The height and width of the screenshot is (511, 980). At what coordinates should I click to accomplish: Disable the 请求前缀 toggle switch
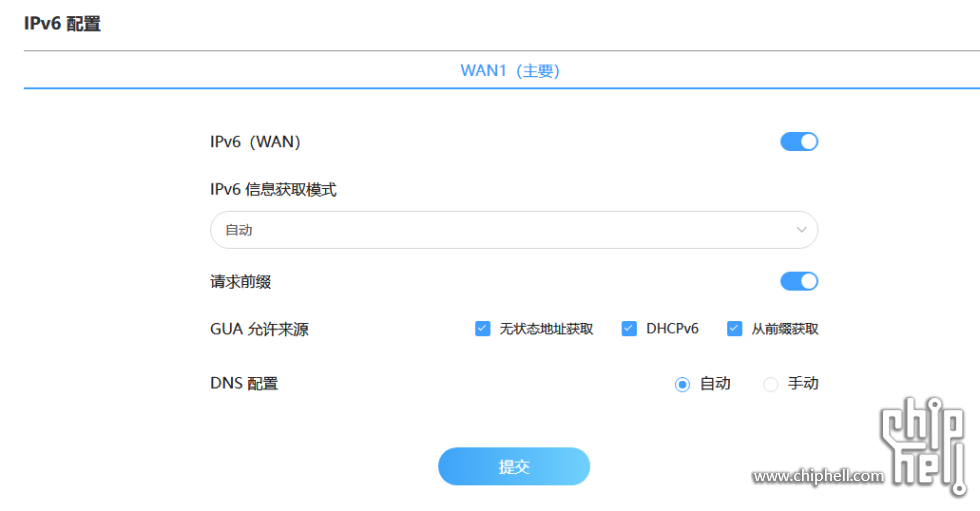(x=799, y=282)
